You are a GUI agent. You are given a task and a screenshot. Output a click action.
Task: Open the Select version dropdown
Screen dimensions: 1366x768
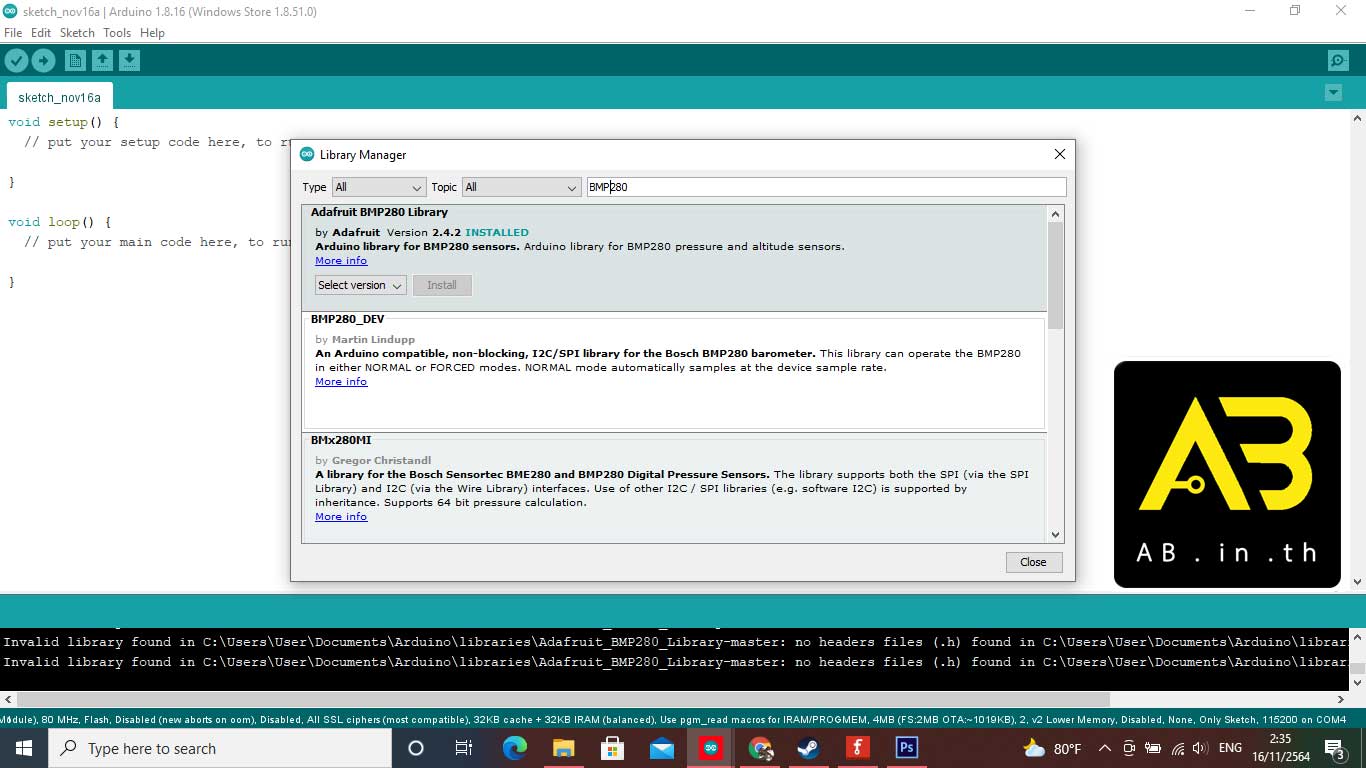tap(360, 285)
